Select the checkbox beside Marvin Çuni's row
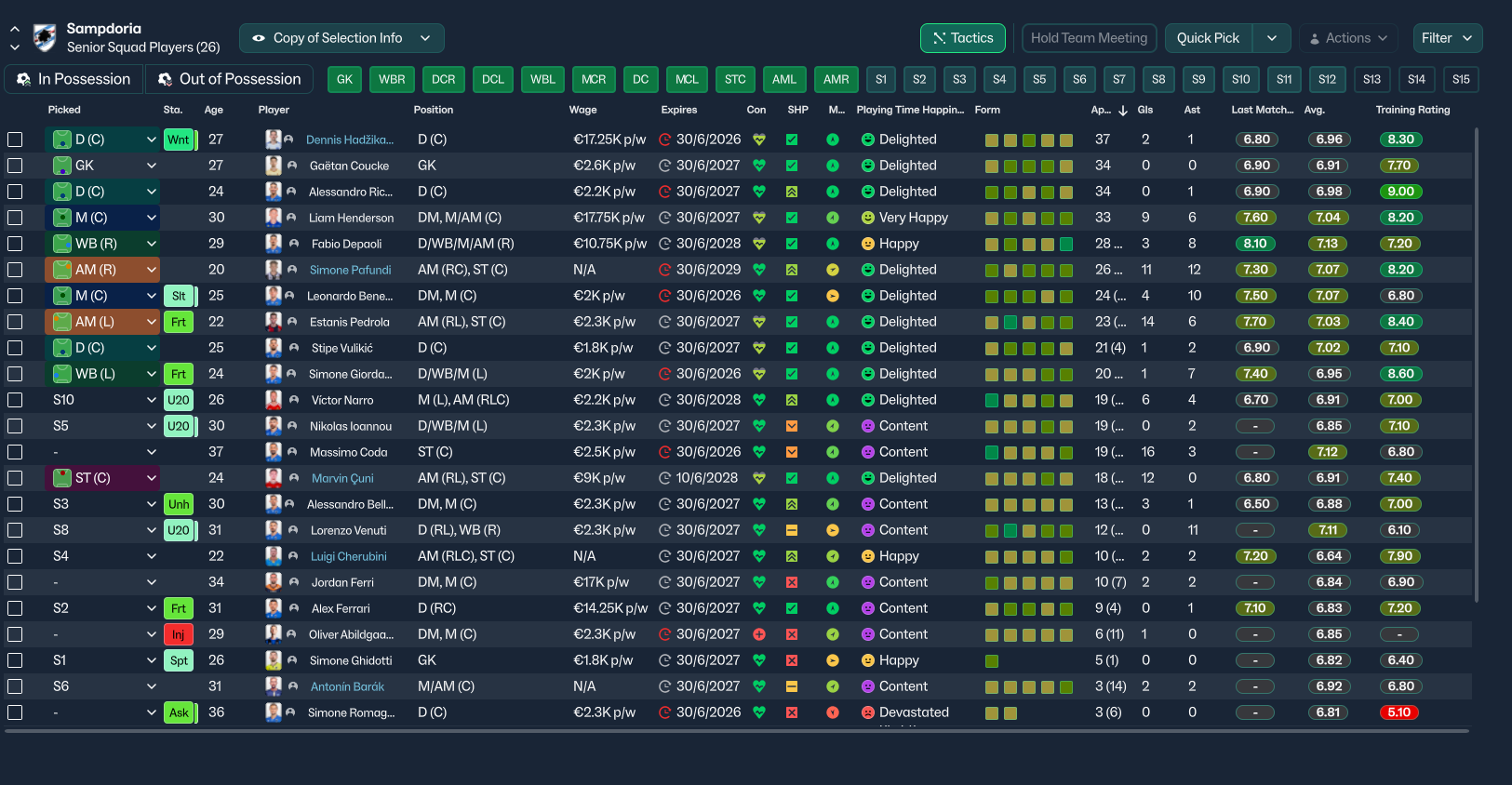Image resolution: width=1512 pixels, height=785 pixels. coord(15,478)
